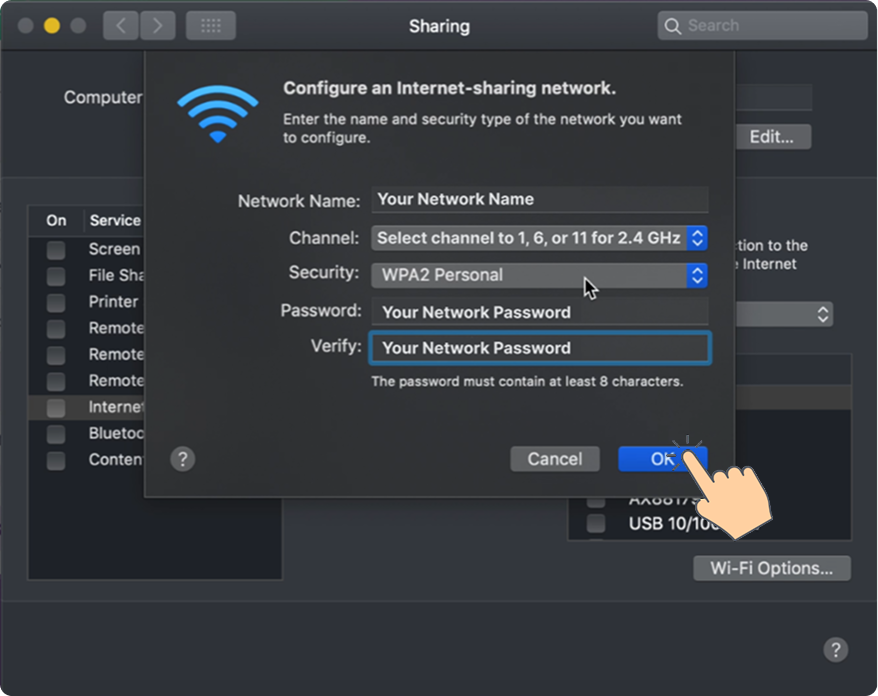Toggle the Internet Sharing service checkbox
The image size is (878, 696).
click(x=55, y=406)
